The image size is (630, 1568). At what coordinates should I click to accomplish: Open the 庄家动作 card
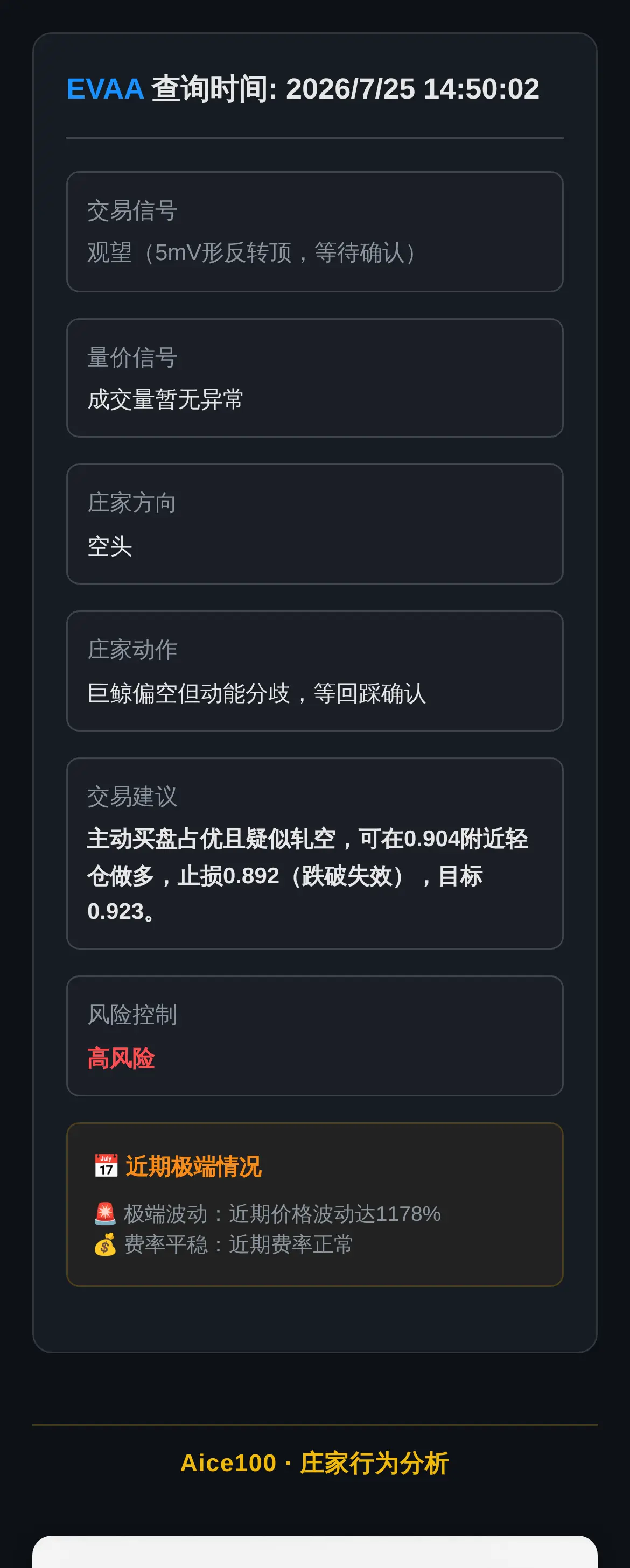[x=314, y=671]
